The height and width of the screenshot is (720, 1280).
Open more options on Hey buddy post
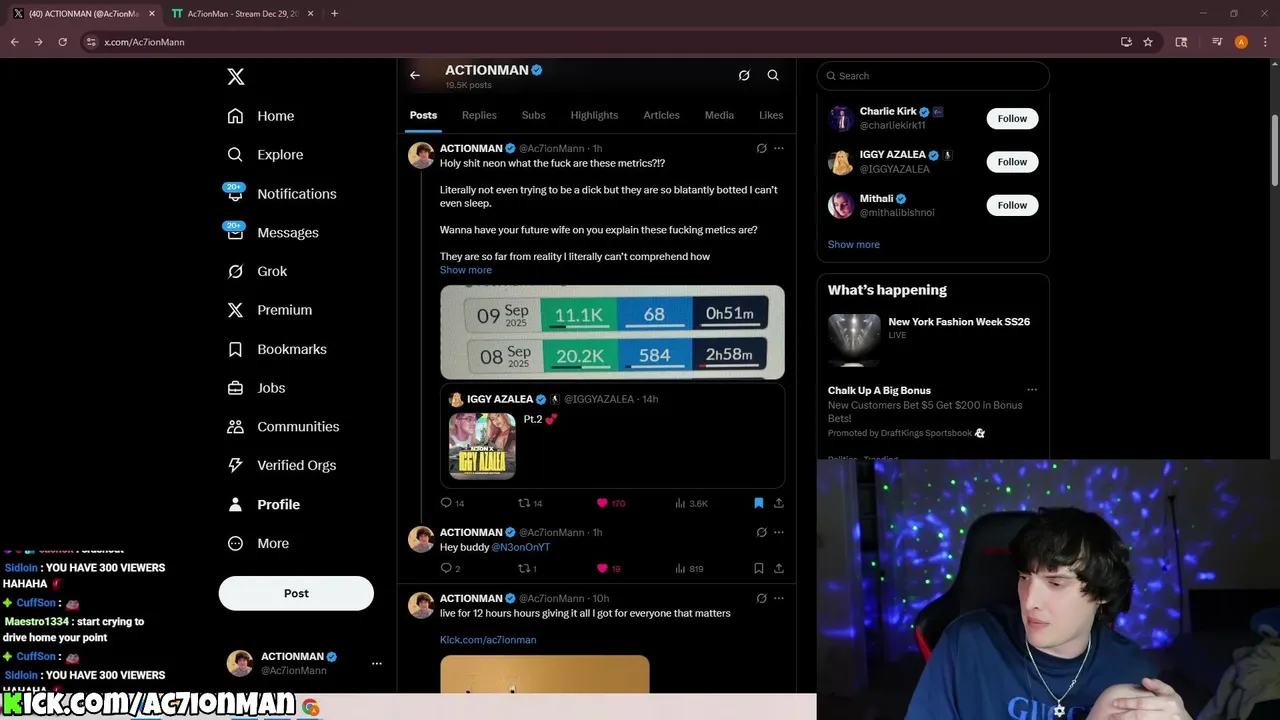779,532
